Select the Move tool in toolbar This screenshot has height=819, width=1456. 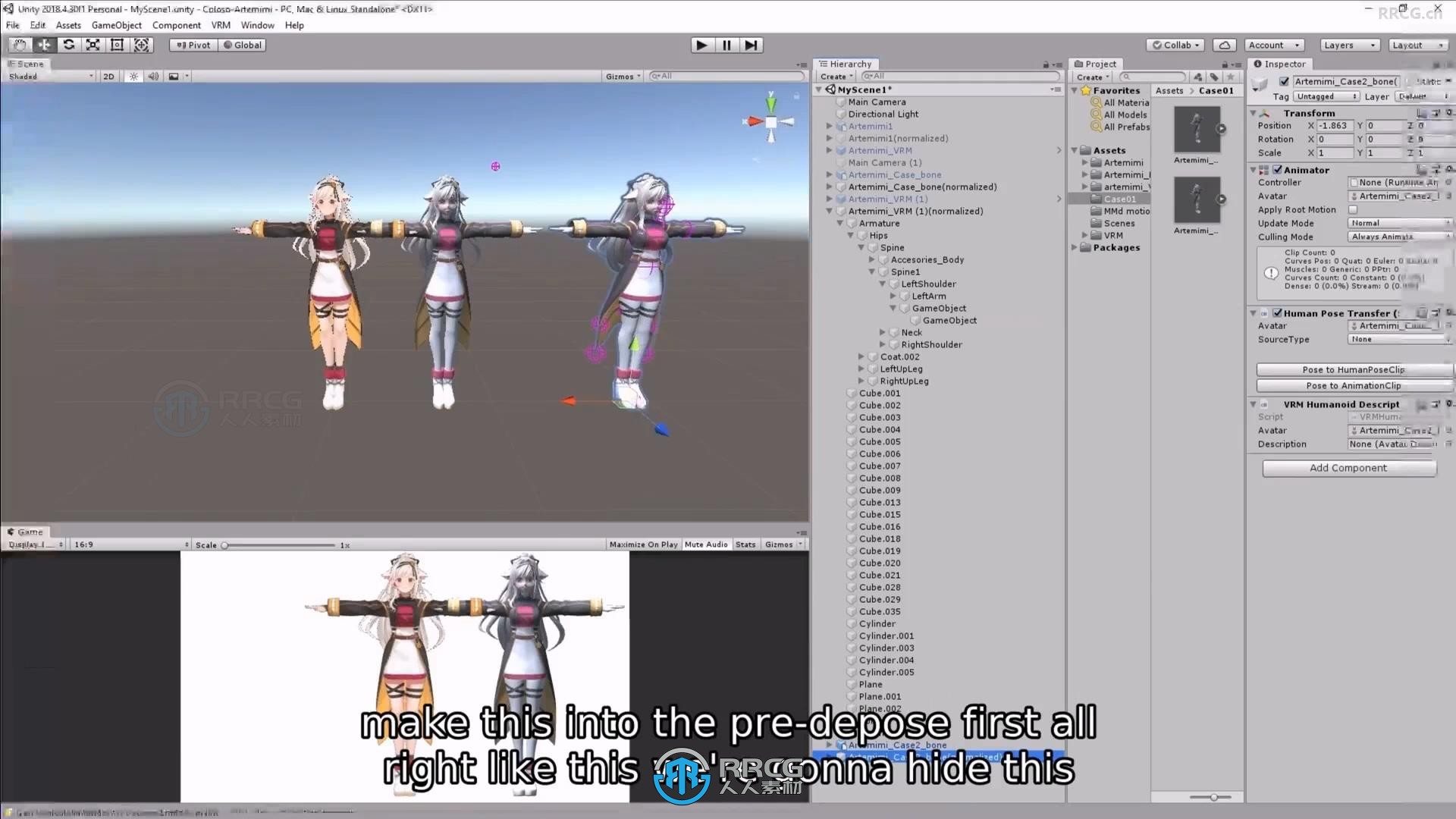(44, 45)
